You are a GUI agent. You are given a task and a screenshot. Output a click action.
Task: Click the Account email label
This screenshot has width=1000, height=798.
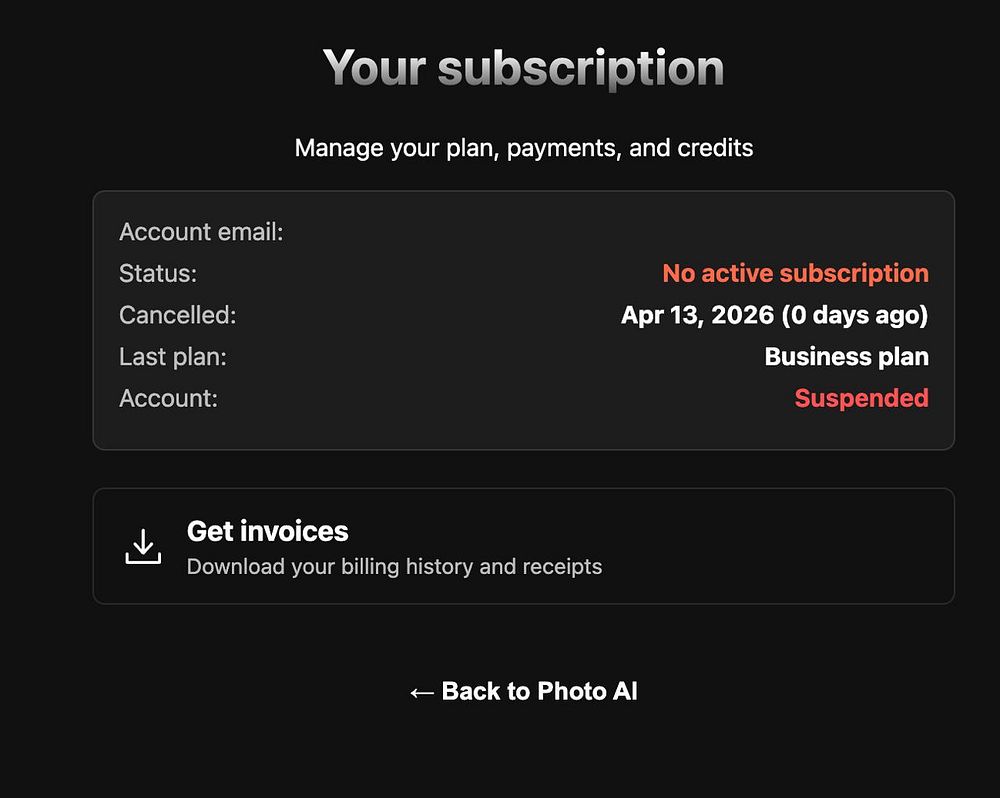coord(201,232)
